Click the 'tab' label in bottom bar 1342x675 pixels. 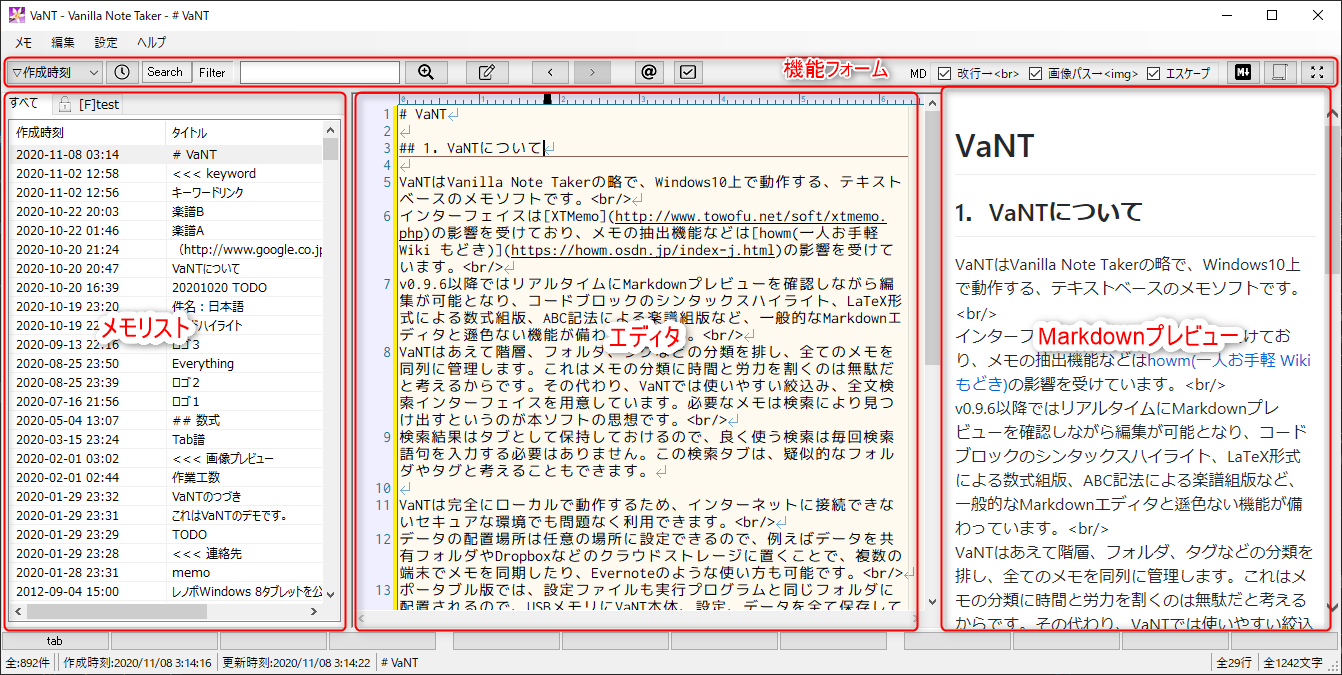(x=54, y=640)
